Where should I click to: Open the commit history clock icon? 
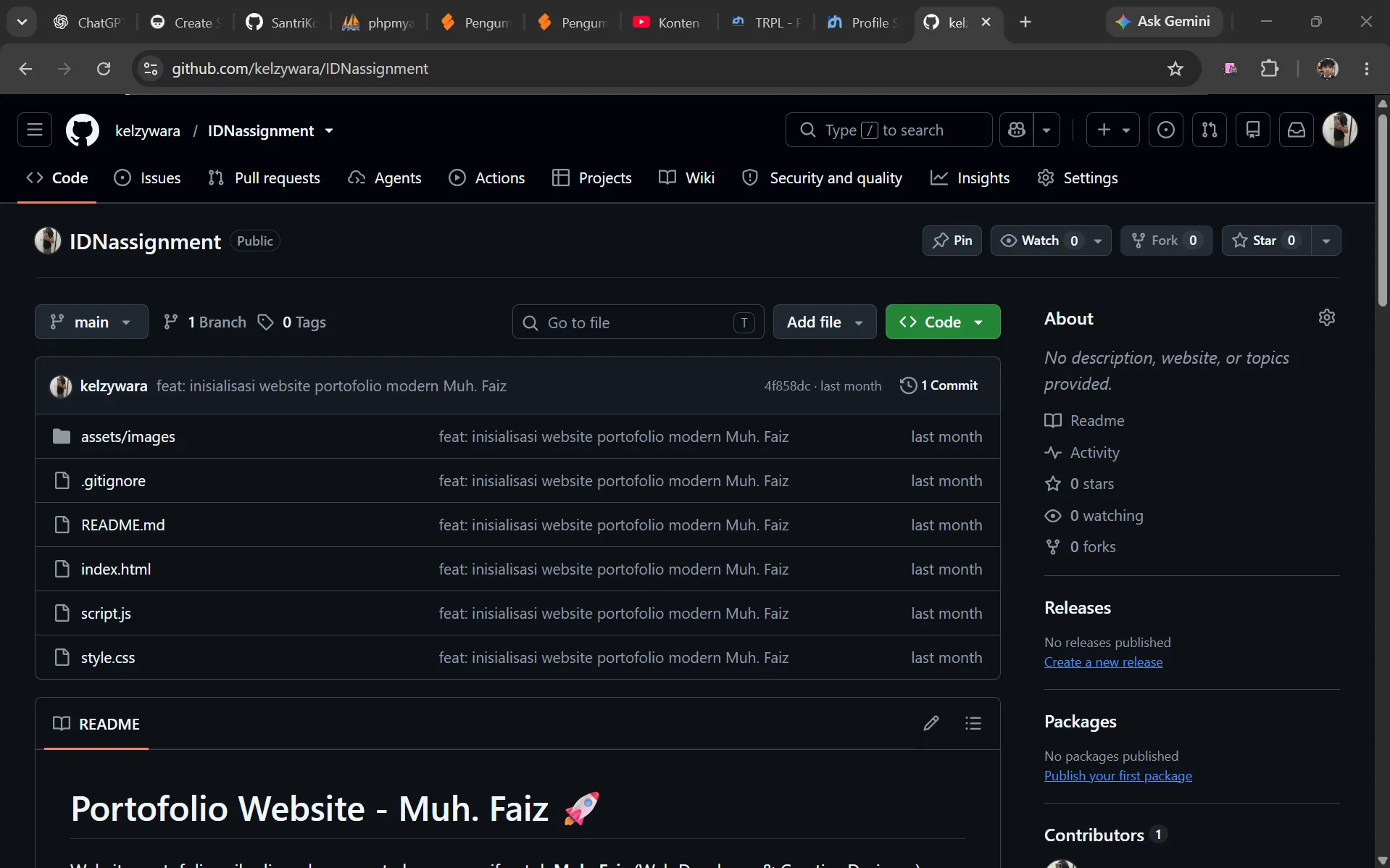pyautogui.click(x=908, y=385)
